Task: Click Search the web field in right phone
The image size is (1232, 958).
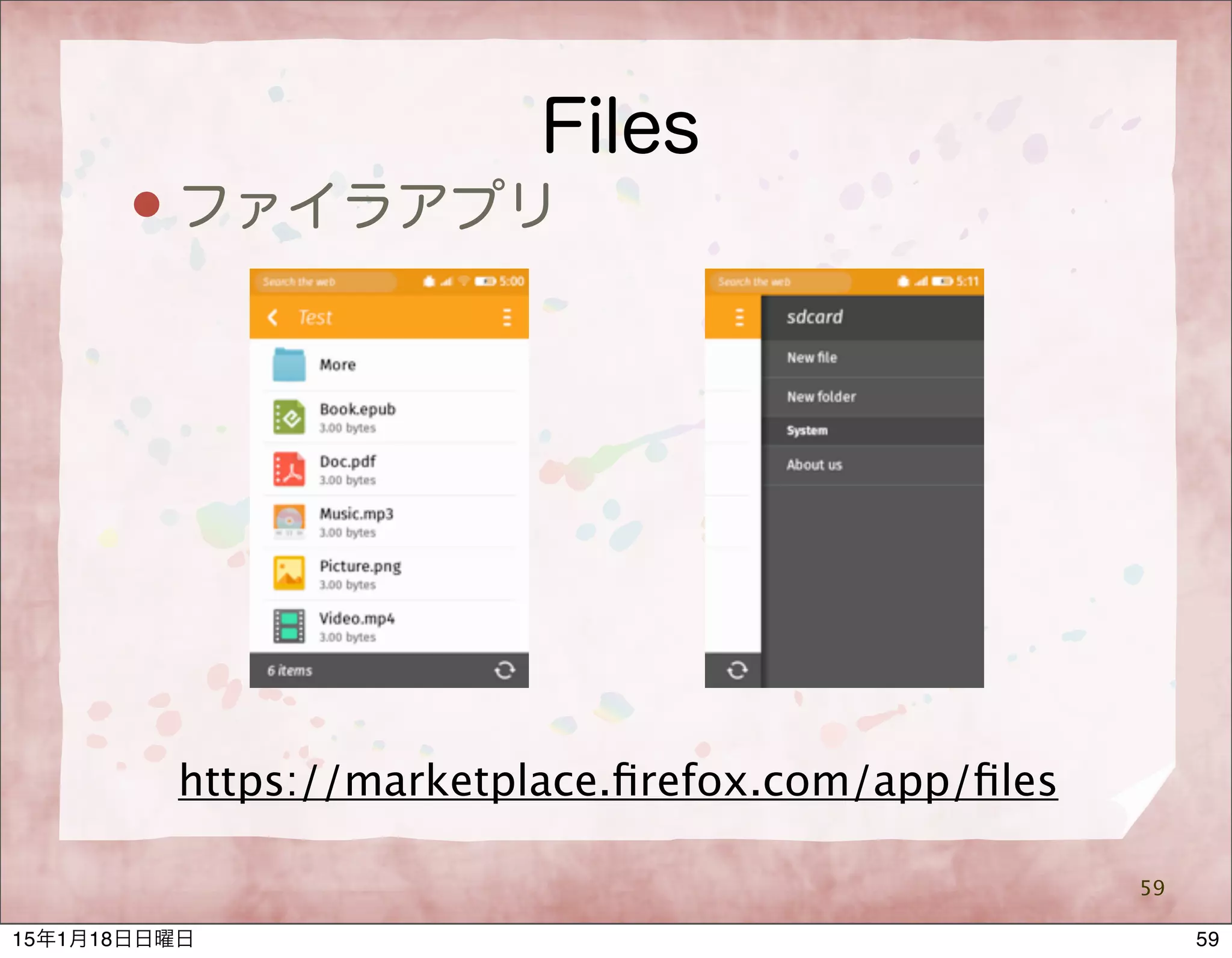Action: (781, 281)
